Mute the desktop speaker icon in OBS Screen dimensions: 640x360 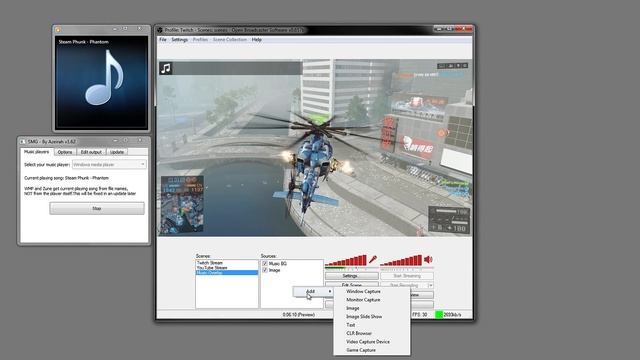coord(428,260)
